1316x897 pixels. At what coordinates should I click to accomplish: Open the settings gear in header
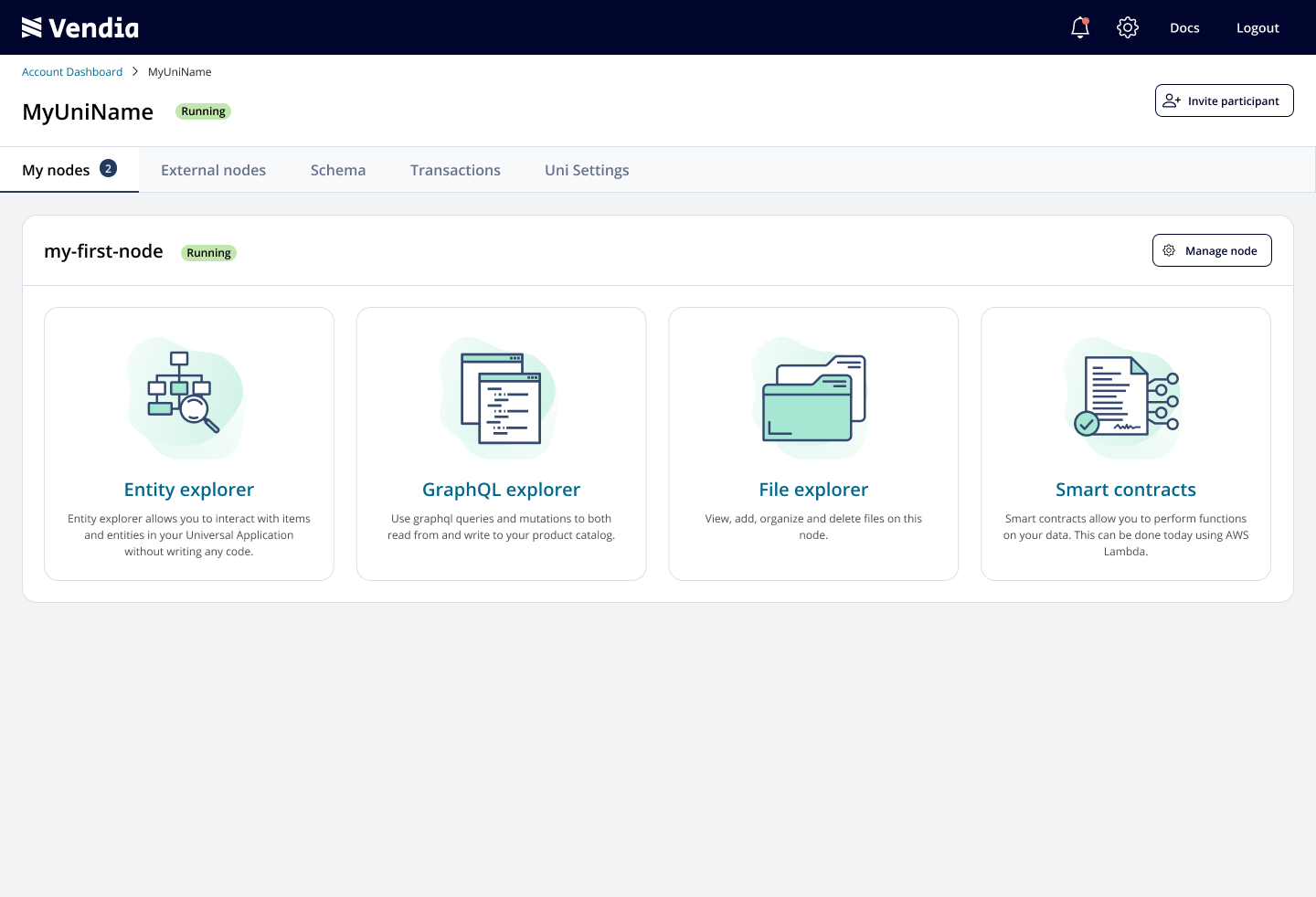1128,27
